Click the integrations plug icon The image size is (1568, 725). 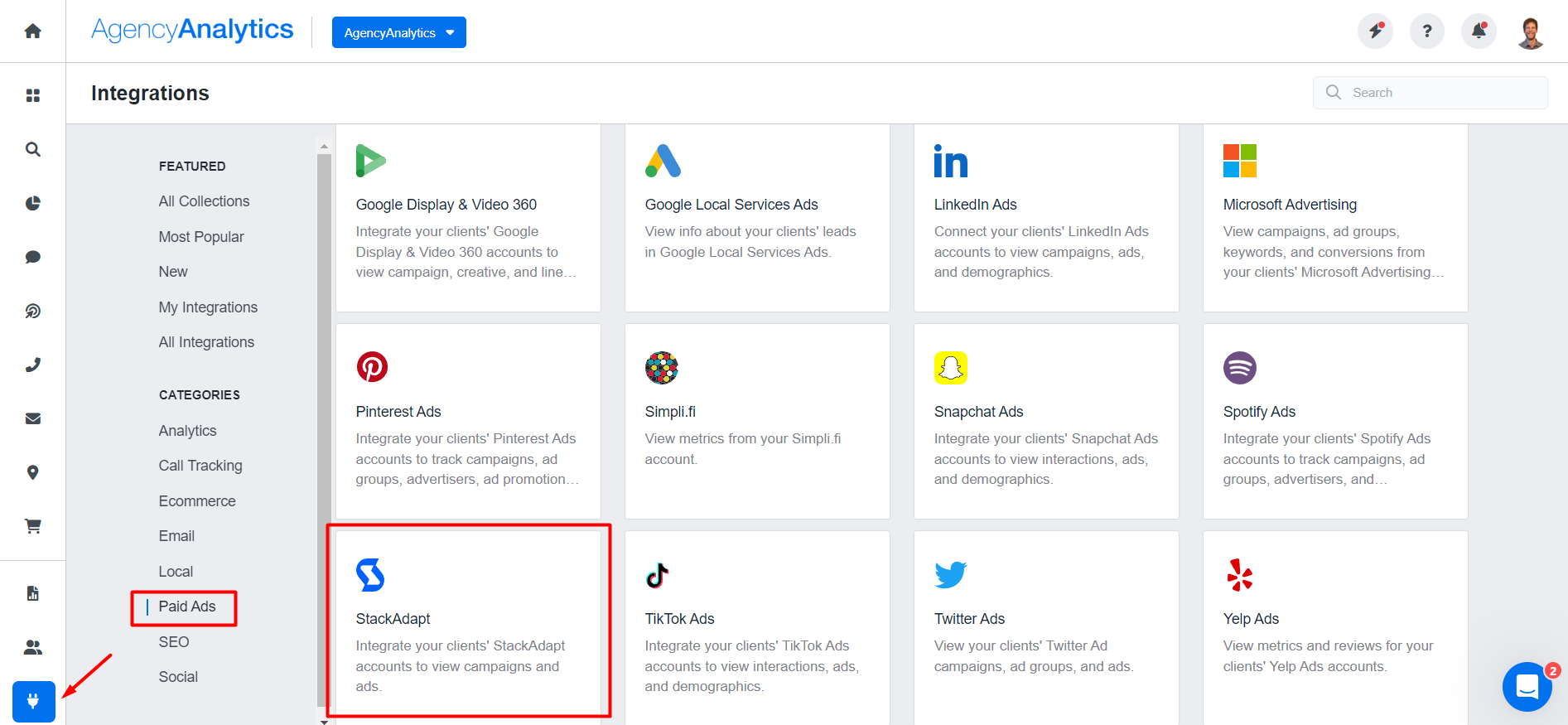[x=34, y=702]
